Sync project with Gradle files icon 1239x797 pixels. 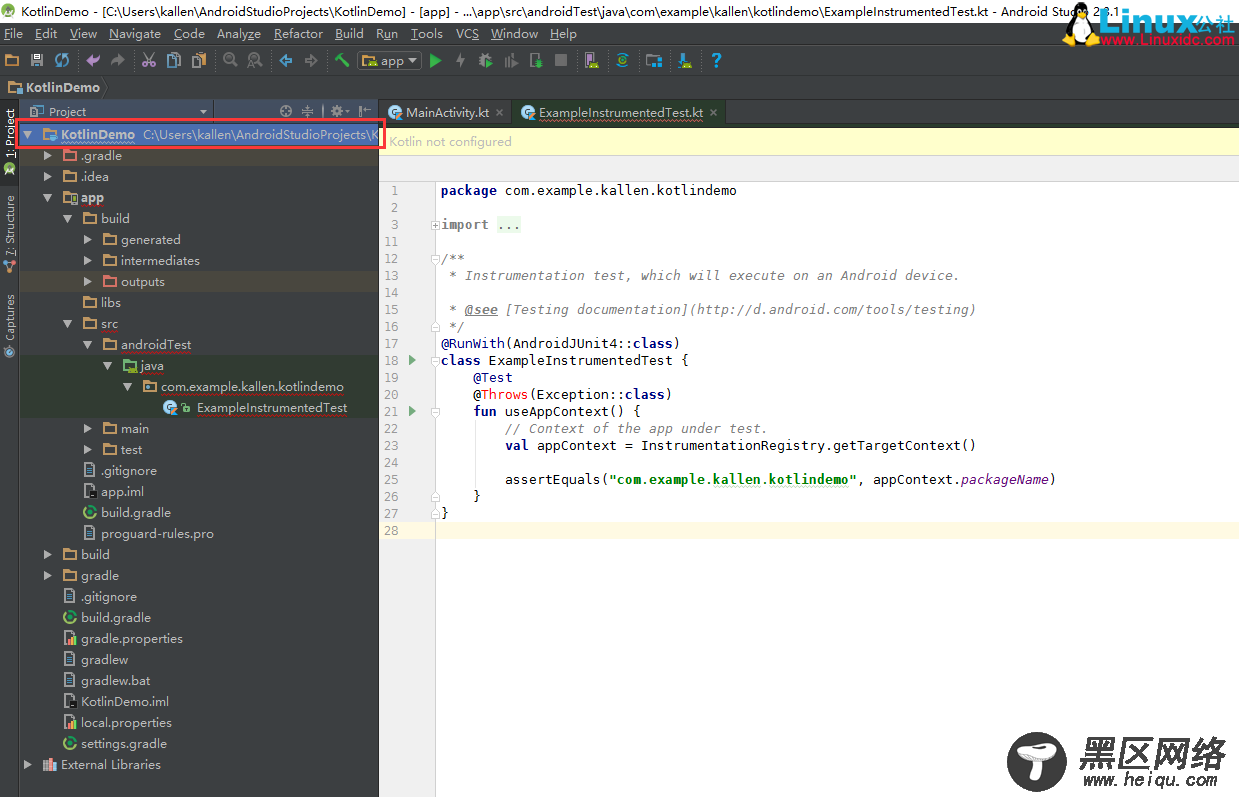pos(622,61)
